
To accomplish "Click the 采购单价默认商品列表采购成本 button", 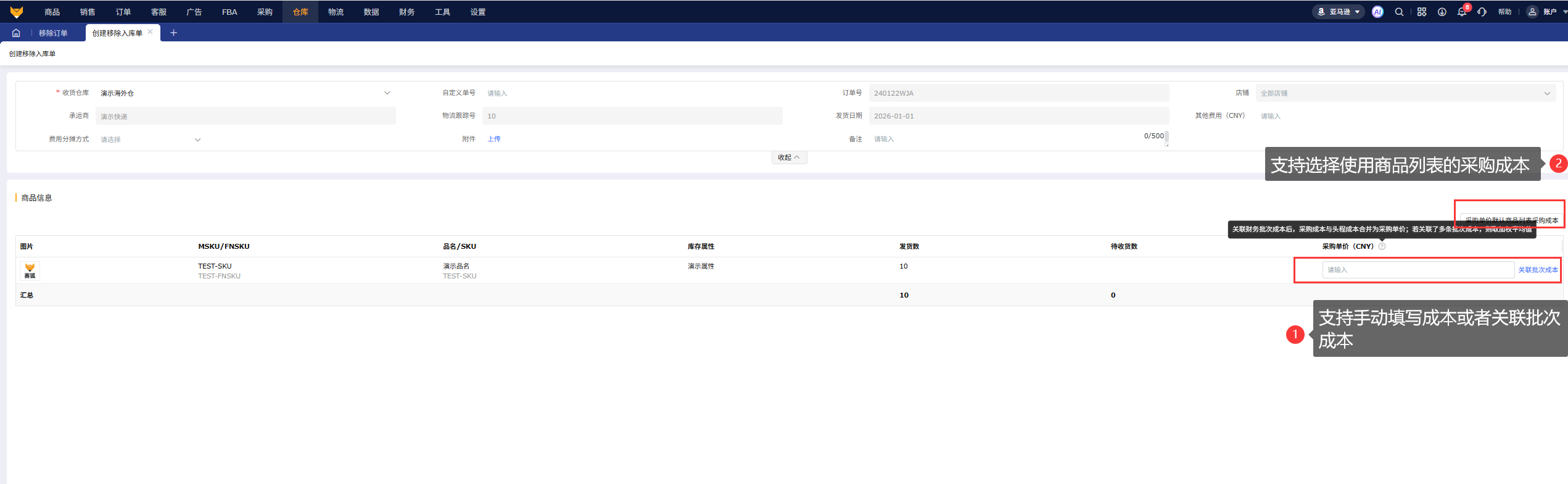I will 1511,220.
